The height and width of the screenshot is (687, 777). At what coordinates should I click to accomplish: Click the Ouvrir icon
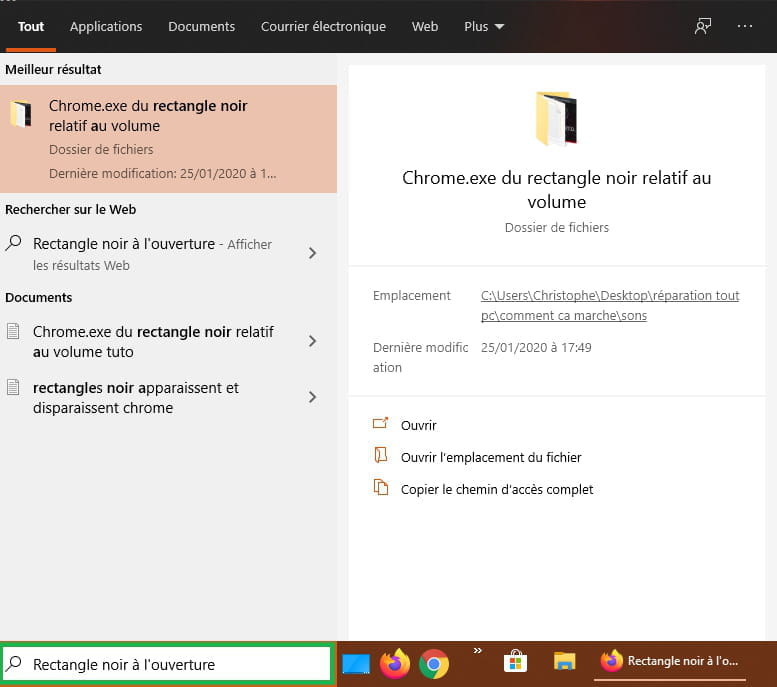(381, 423)
